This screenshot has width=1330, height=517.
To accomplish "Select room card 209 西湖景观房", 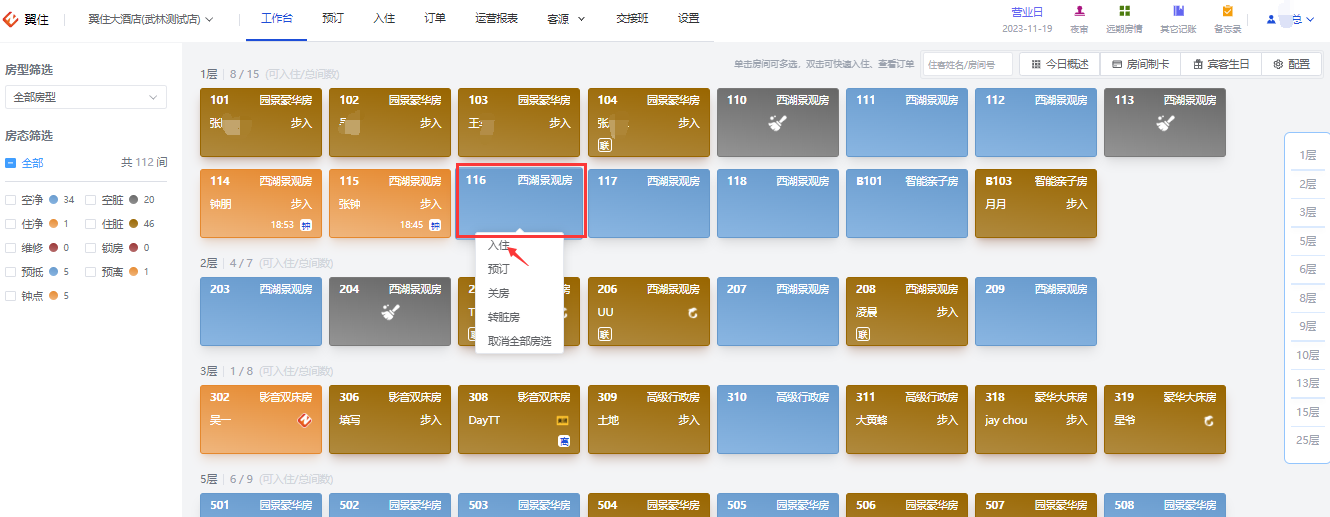I will tap(1036, 311).
